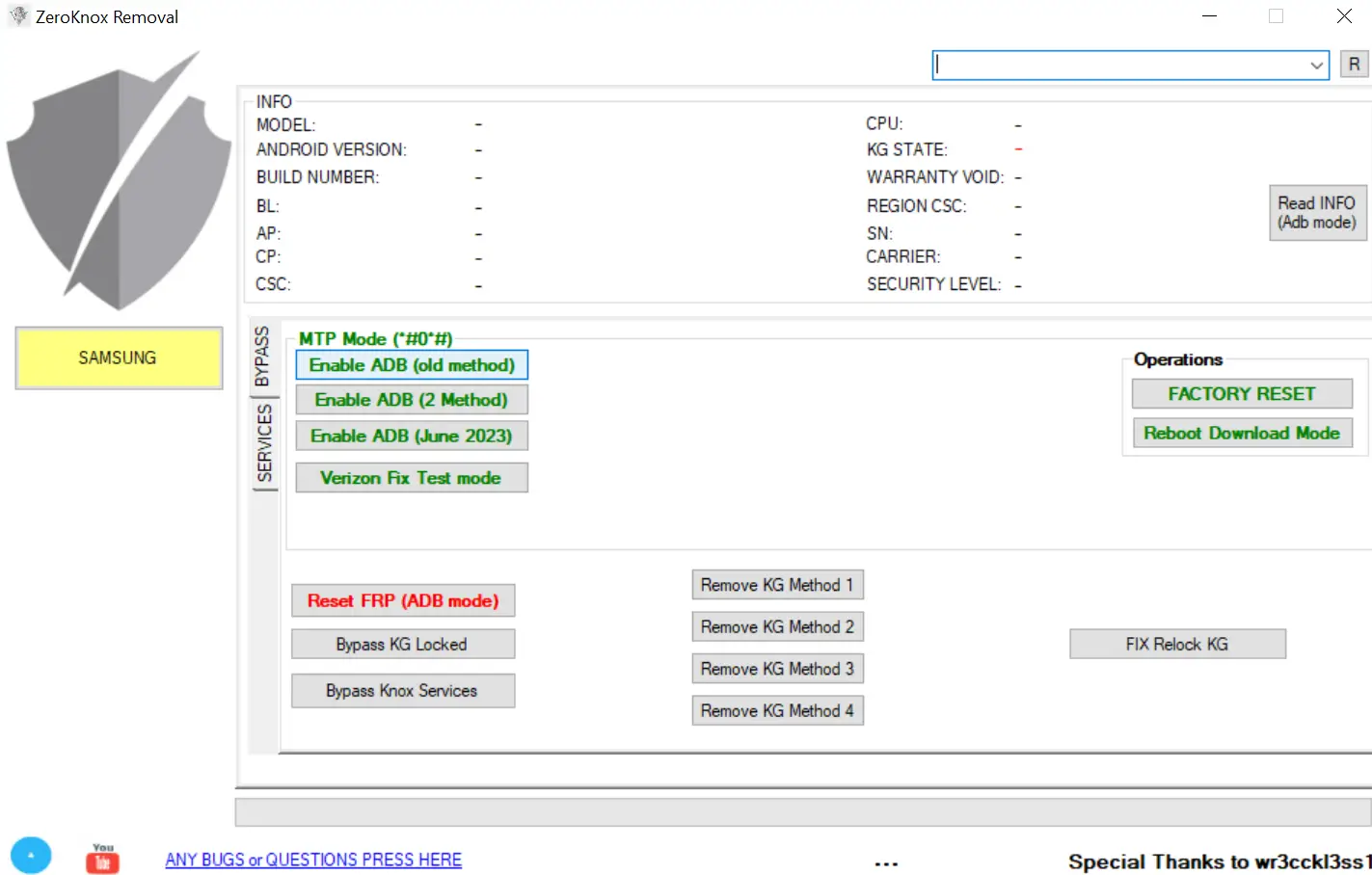Switch to the SERVICES vertical tab

(264, 443)
